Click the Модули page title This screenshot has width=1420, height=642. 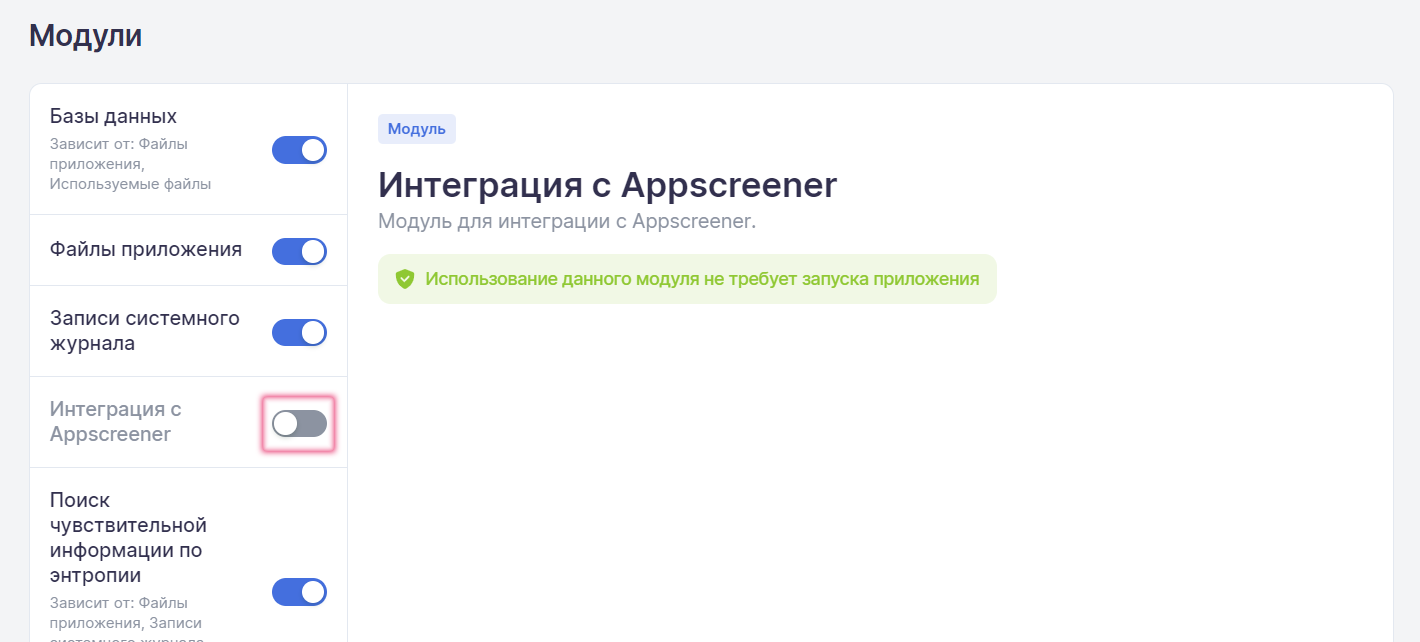pos(85,36)
